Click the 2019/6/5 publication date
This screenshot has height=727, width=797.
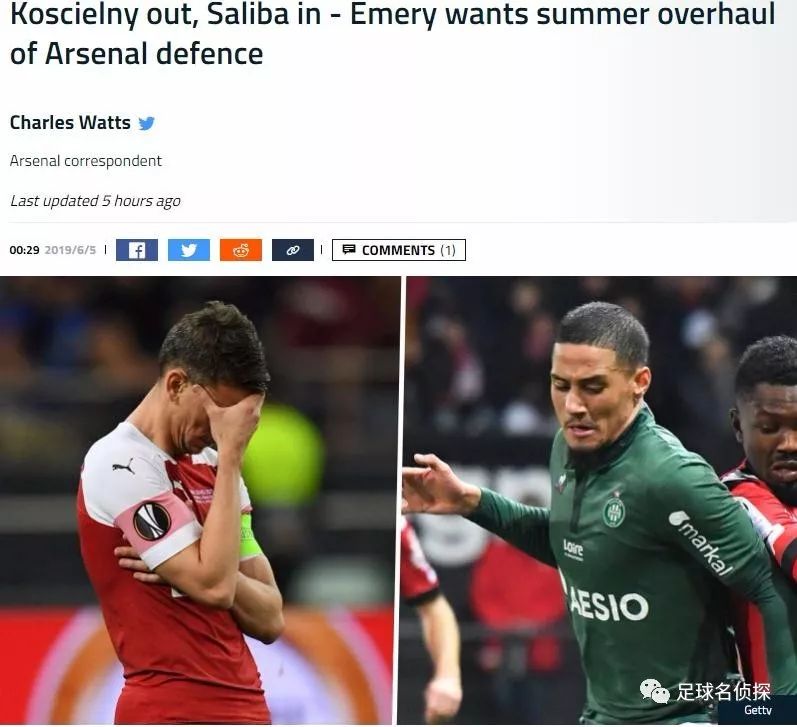coord(70,250)
